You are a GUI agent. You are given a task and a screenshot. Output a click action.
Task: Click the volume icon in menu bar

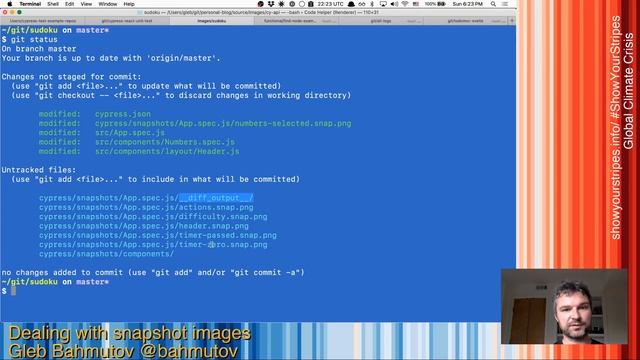394,4
